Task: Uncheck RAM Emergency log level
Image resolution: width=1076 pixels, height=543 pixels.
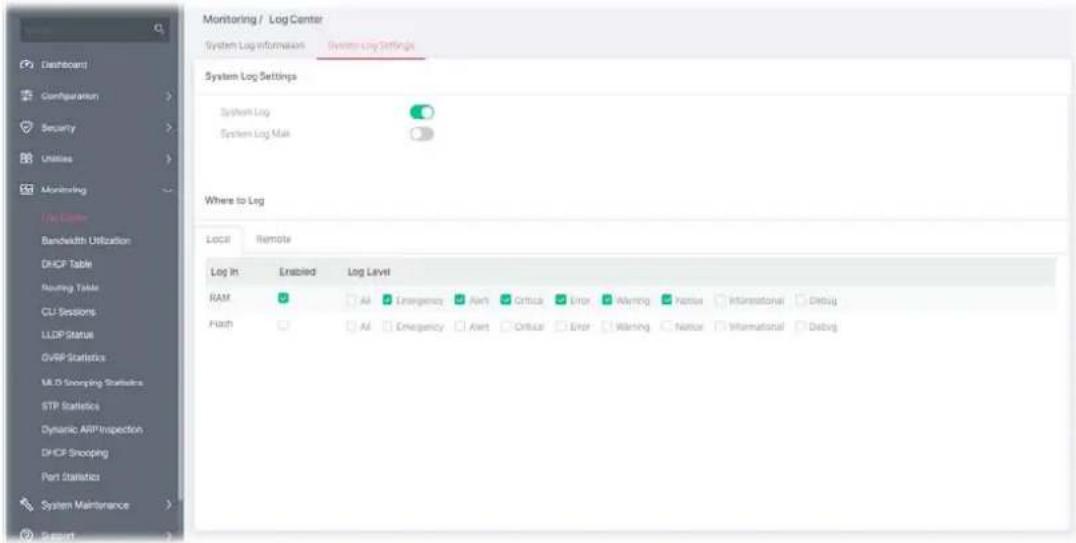Action: tap(387, 300)
